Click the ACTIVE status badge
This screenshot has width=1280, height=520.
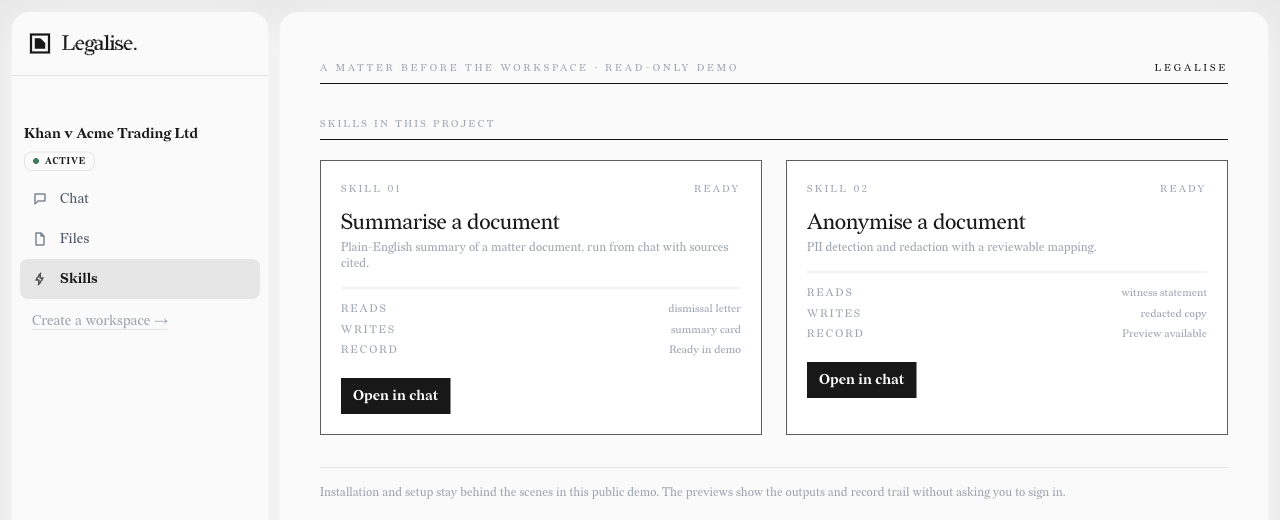tap(59, 161)
